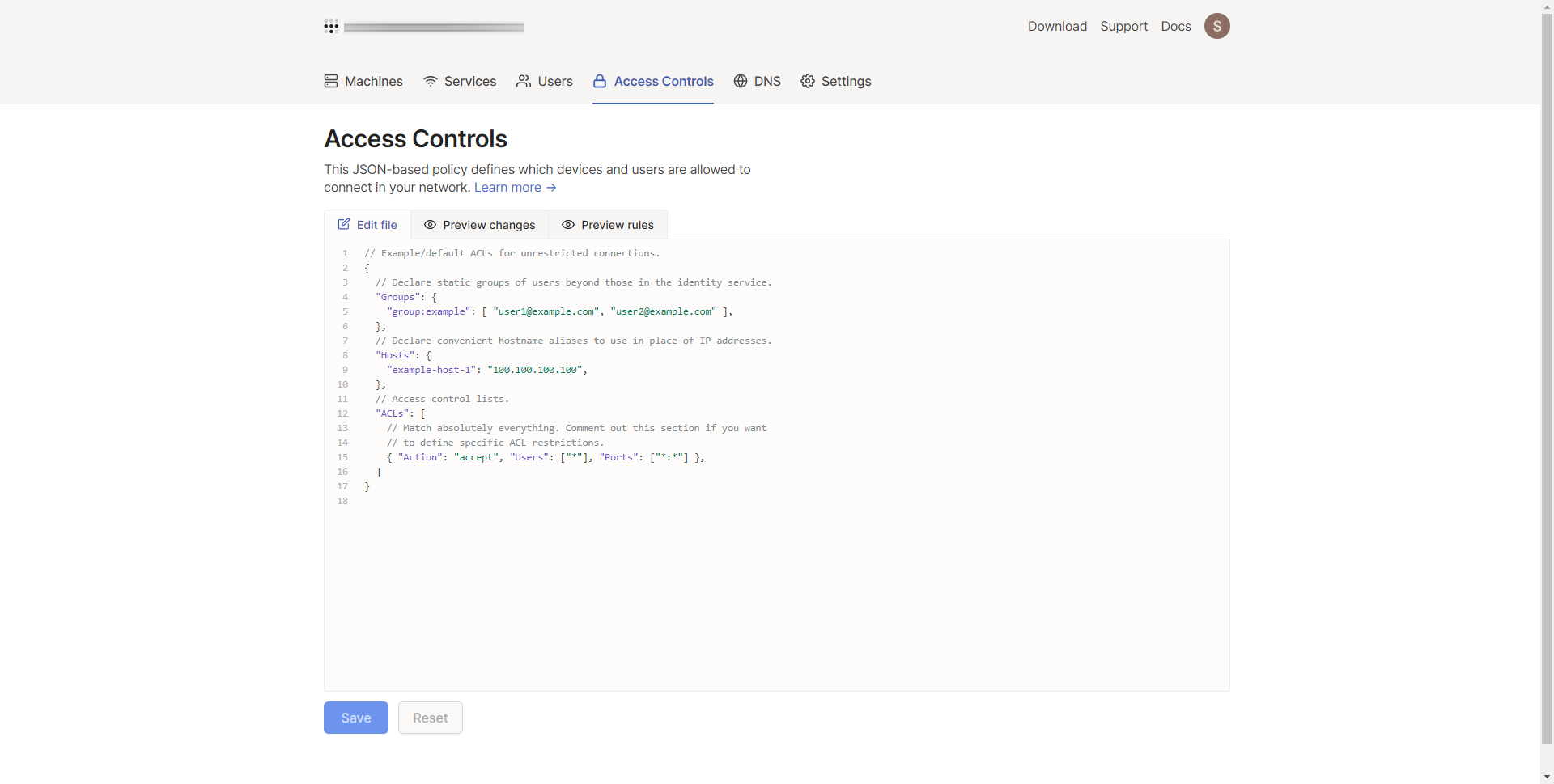Reset the policy editor changes
Screen dimensions: 1554x784
pos(431,718)
